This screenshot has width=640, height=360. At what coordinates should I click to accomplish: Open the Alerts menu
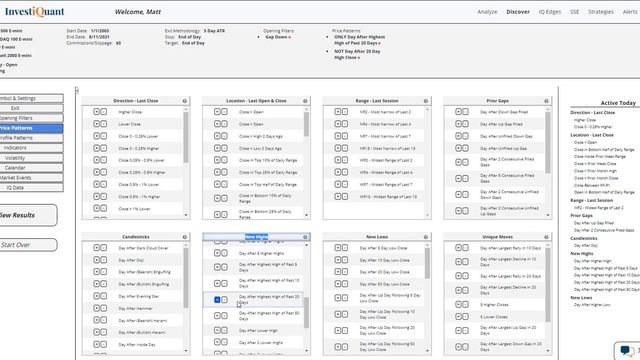[x=630, y=12]
